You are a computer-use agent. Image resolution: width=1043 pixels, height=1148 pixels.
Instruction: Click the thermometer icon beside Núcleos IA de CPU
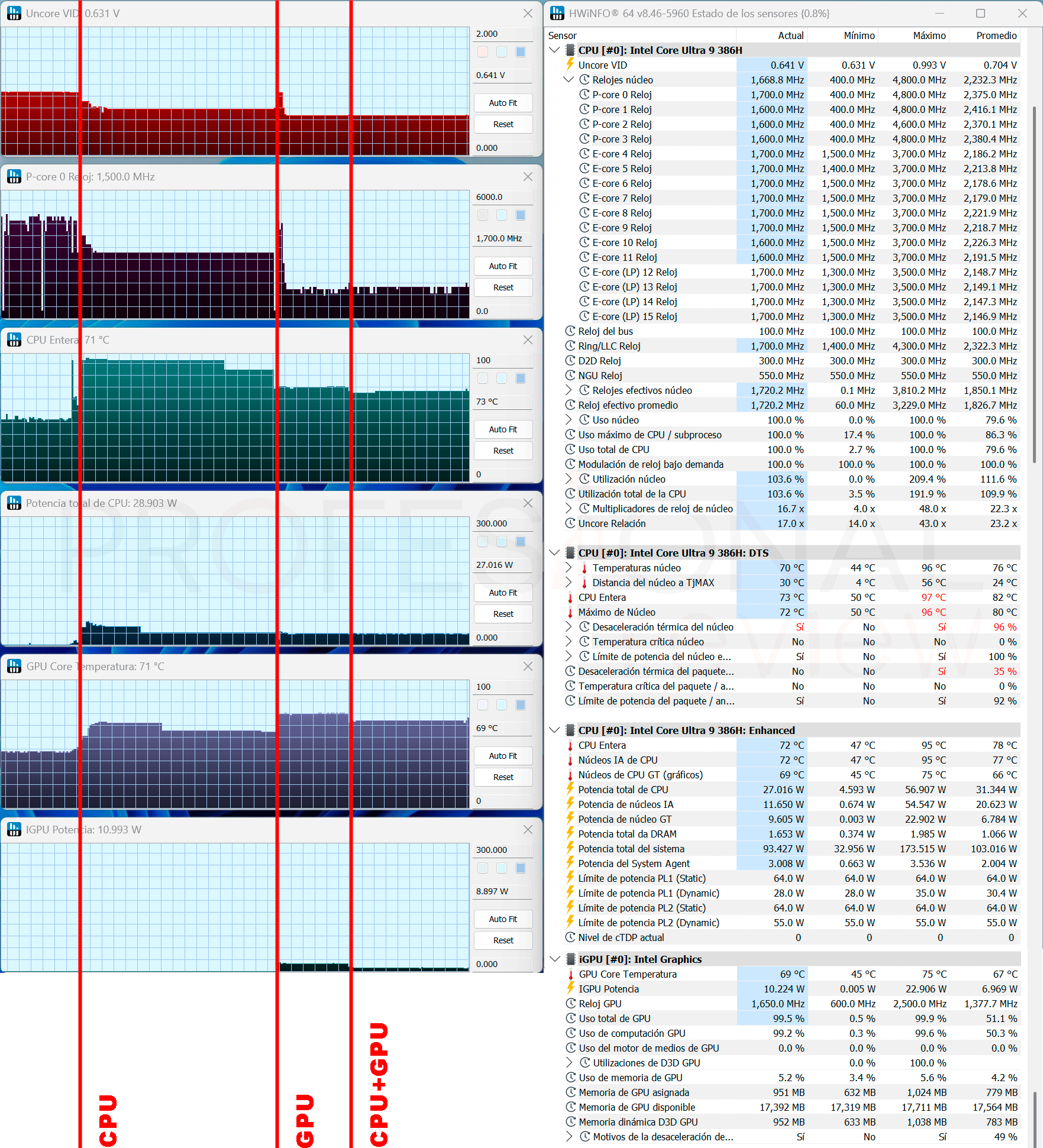click(x=570, y=760)
